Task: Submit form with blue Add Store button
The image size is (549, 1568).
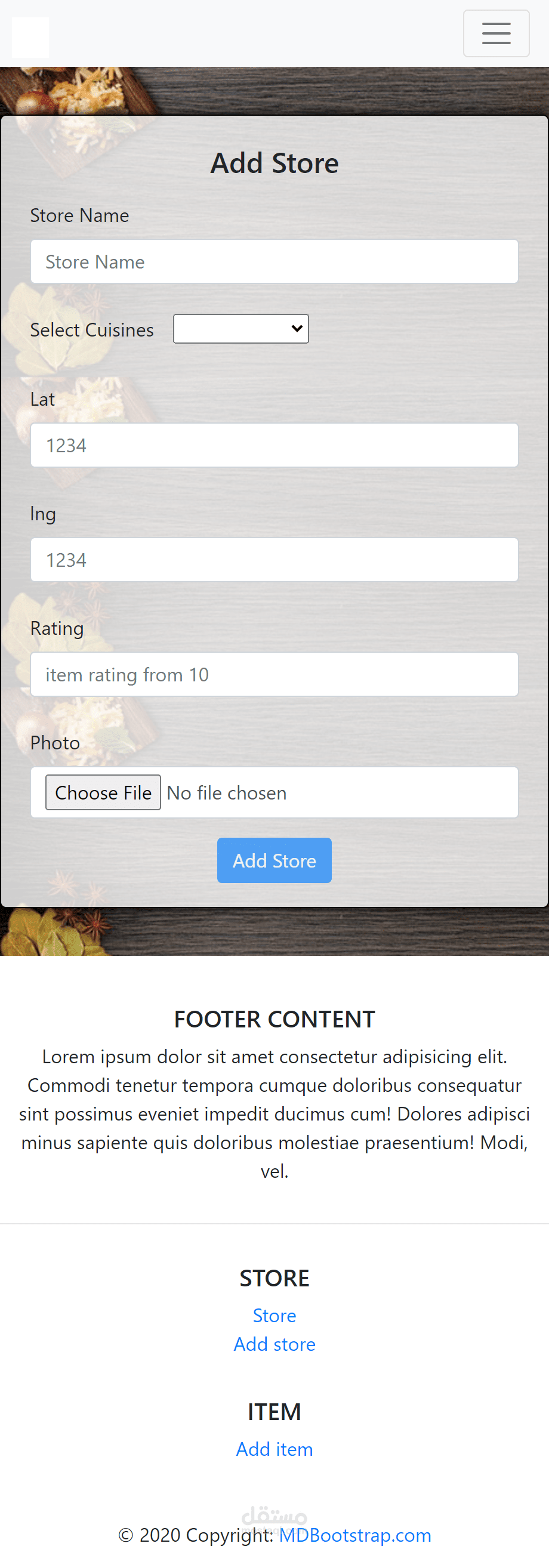Action: tap(274, 861)
